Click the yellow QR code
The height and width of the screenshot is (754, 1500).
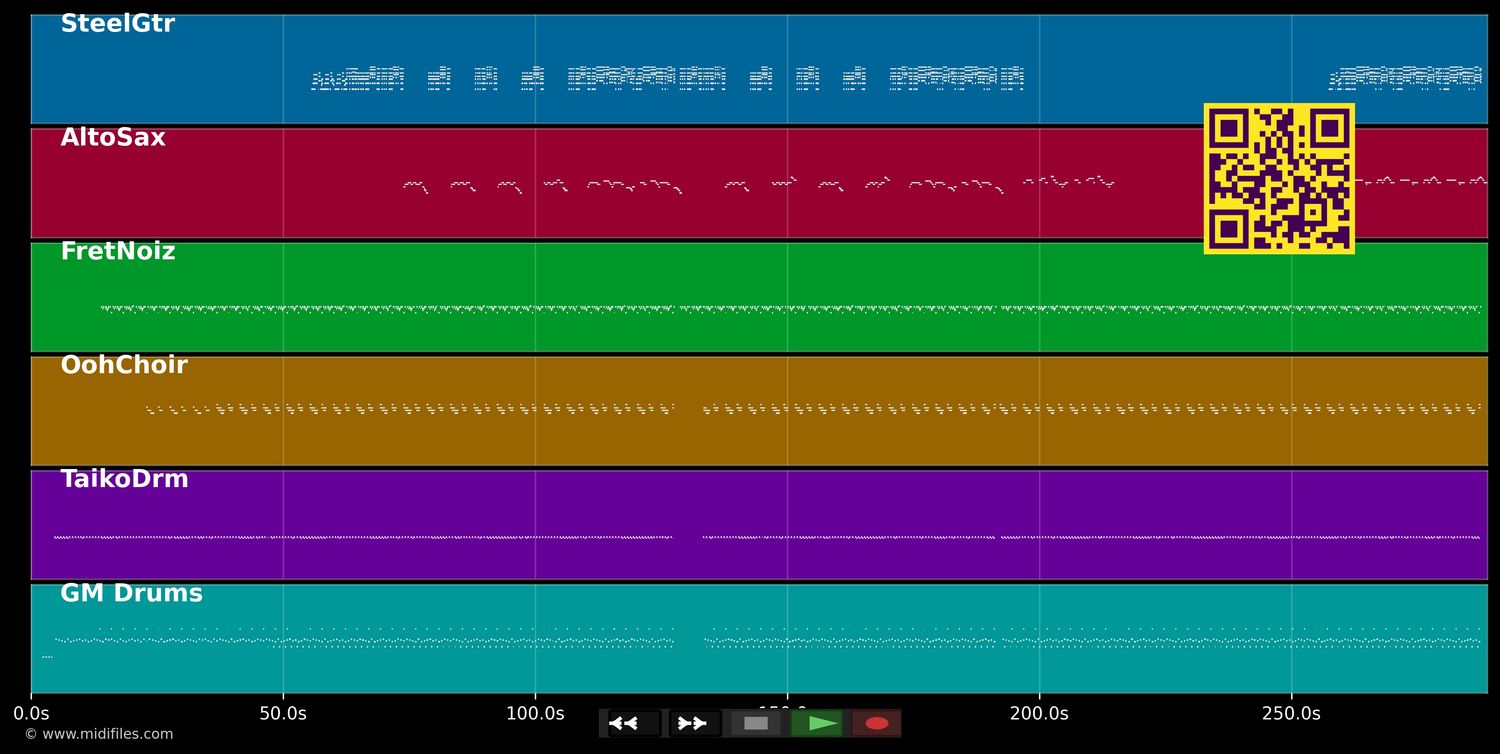(1278, 178)
